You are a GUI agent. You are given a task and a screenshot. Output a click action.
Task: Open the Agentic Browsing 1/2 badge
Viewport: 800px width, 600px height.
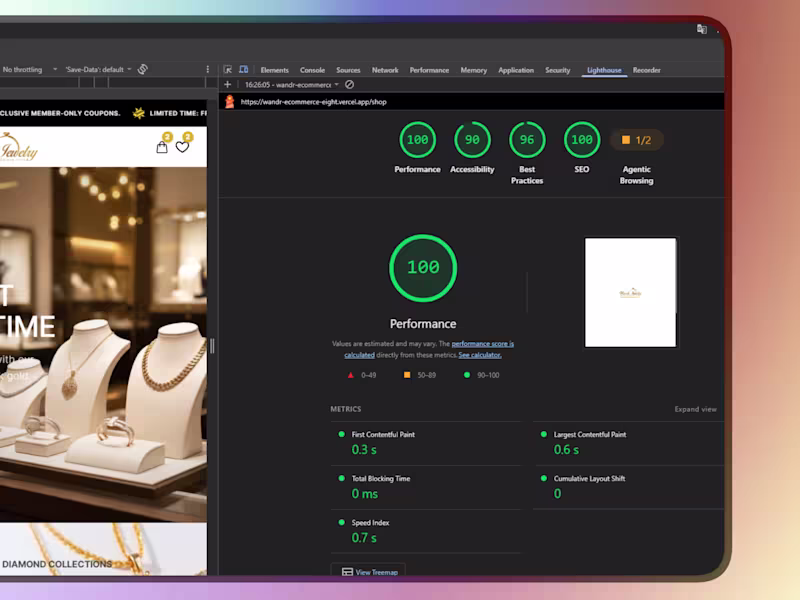636,140
